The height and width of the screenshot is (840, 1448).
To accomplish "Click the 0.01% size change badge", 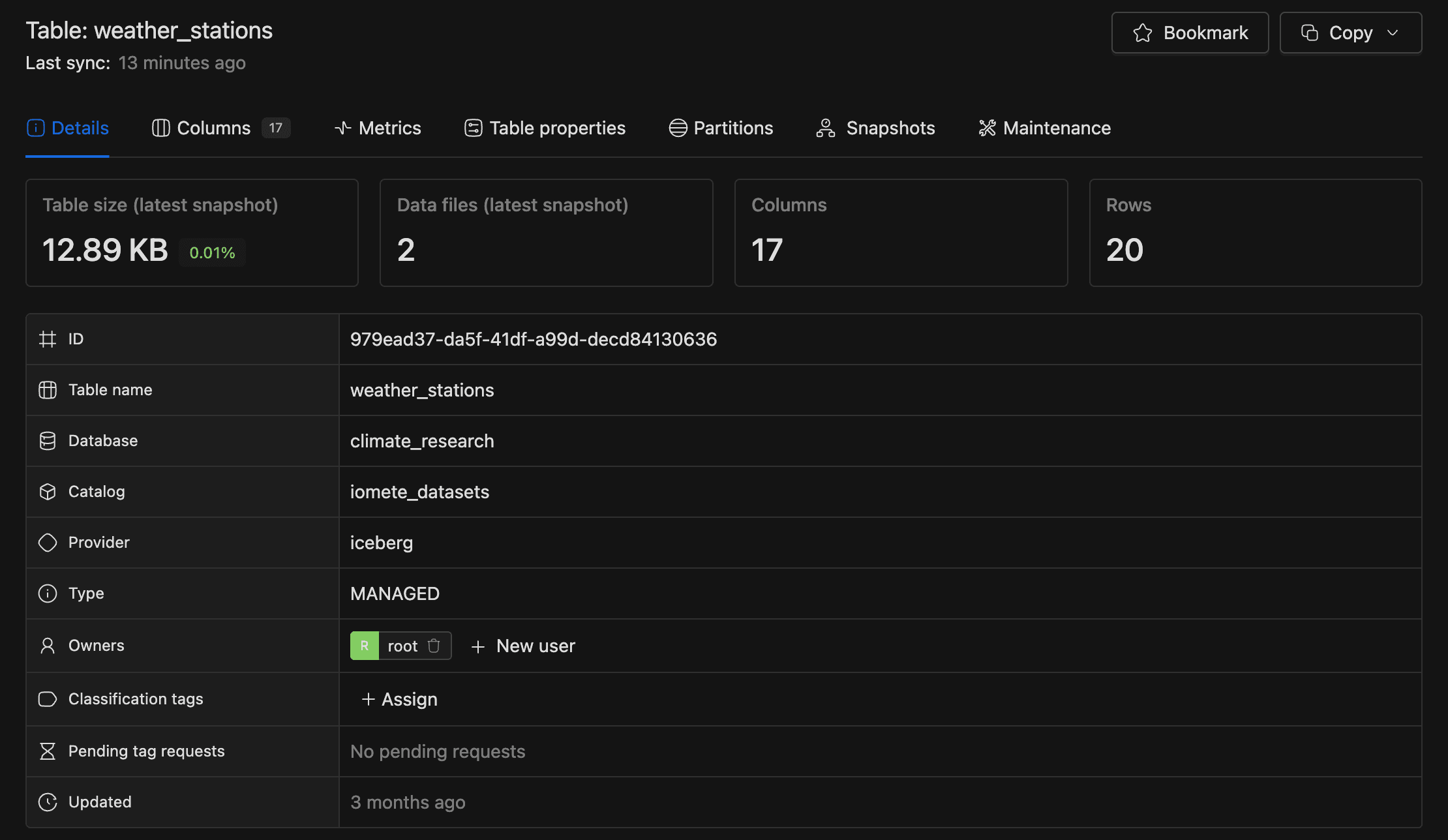I will point(212,252).
